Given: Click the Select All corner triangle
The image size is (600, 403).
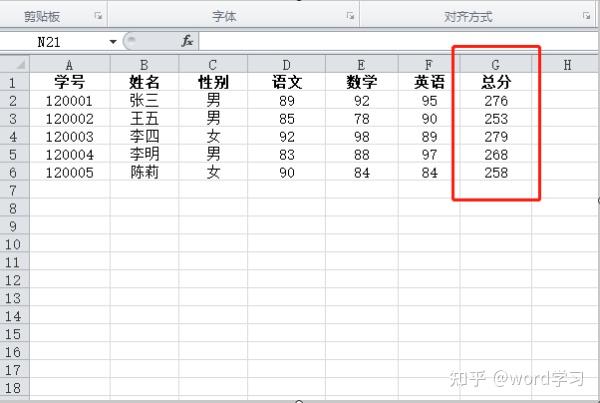Looking at the screenshot, I should pos(15,64).
